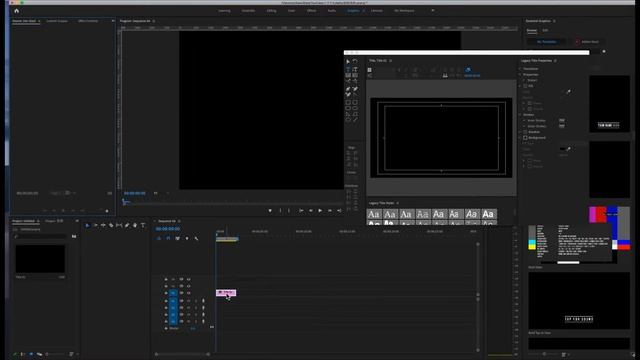
Task: Add an Inner Stroke
Action: coord(562,120)
